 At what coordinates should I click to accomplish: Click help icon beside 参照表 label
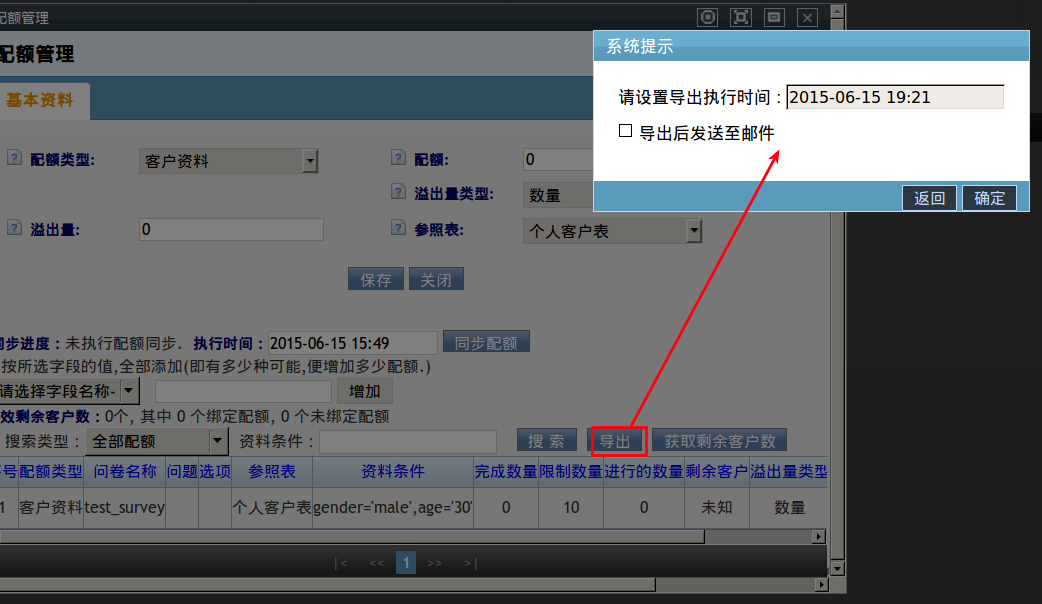pyautogui.click(x=398, y=228)
